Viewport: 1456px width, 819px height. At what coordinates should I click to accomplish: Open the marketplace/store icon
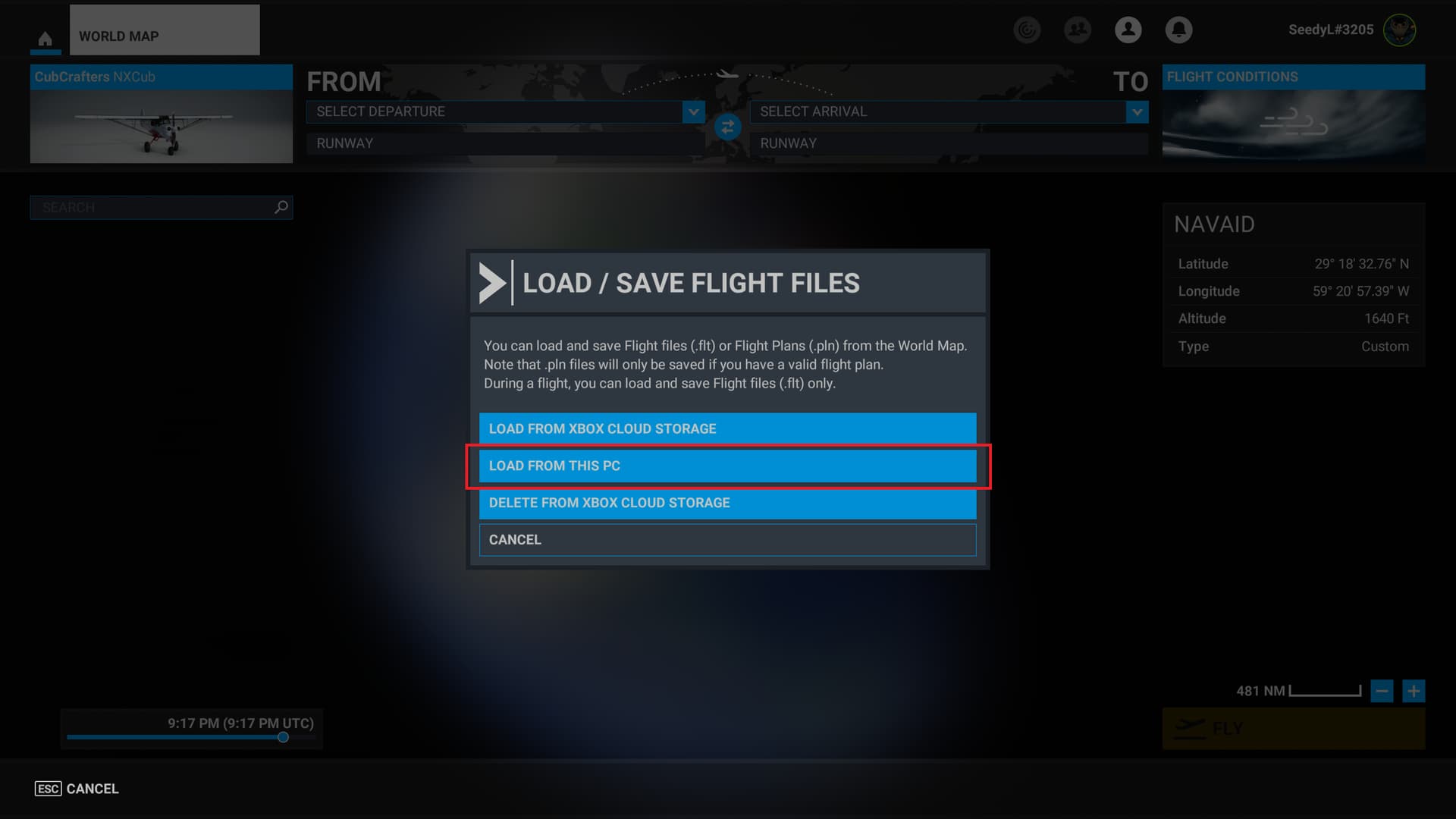1027,28
